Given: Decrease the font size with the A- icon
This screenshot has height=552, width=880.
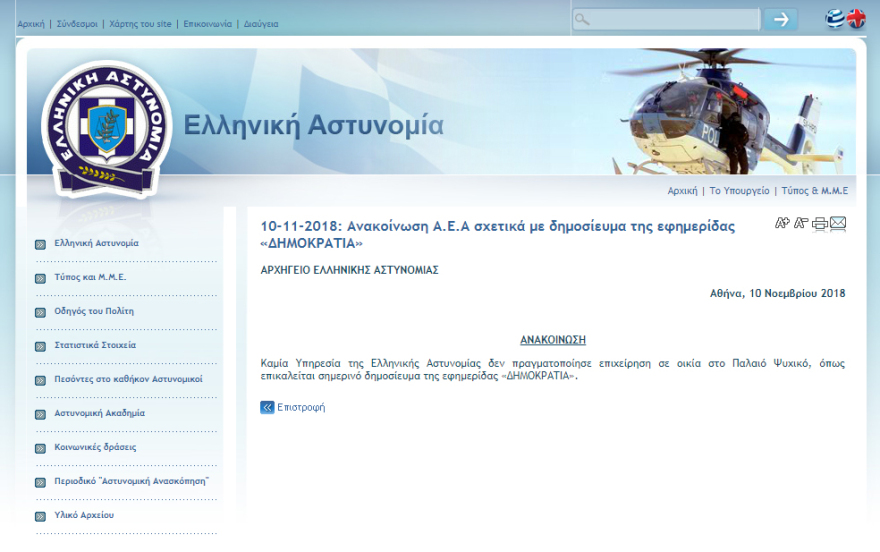Looking at the screenshot, I should click(x=801, y=223).
